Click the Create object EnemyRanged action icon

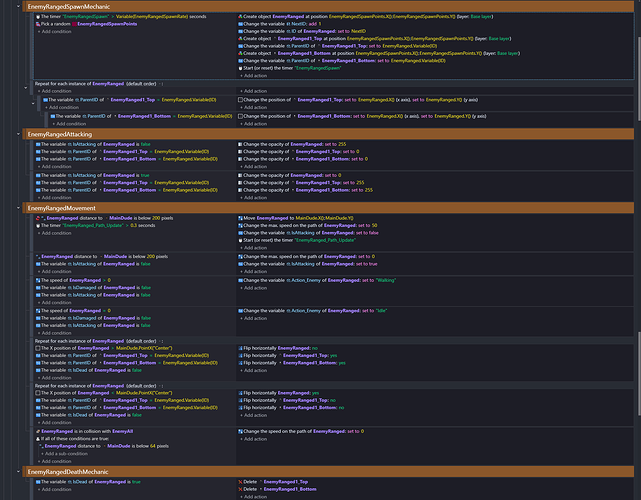pos(240,17)
